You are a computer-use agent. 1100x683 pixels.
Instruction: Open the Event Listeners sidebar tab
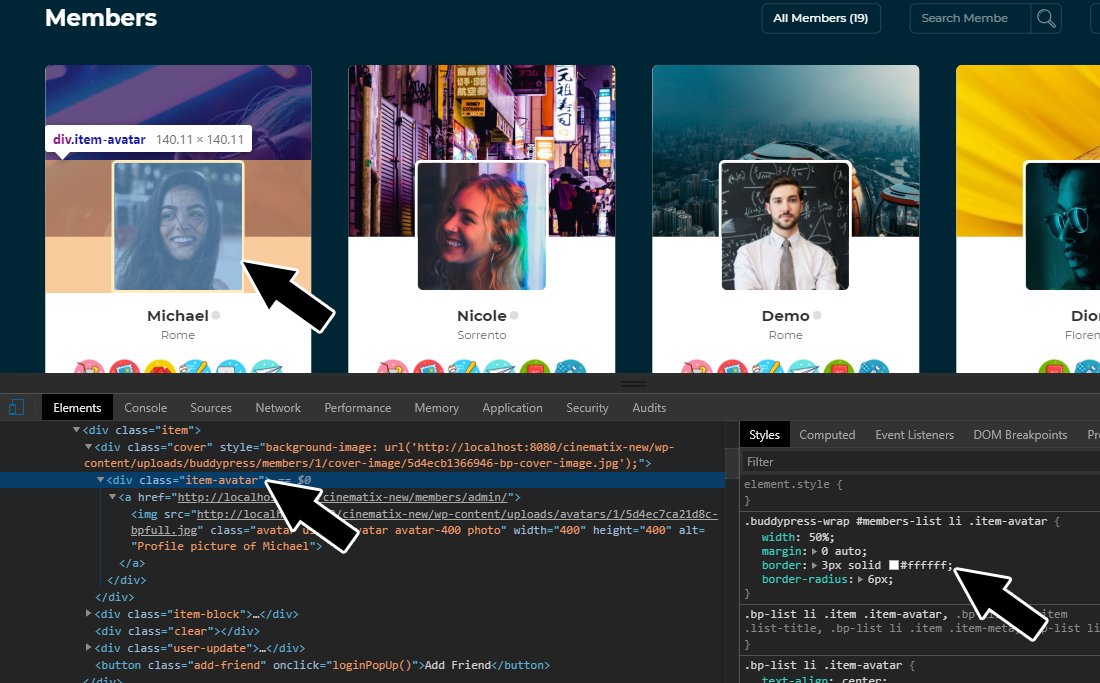(914, 435)
